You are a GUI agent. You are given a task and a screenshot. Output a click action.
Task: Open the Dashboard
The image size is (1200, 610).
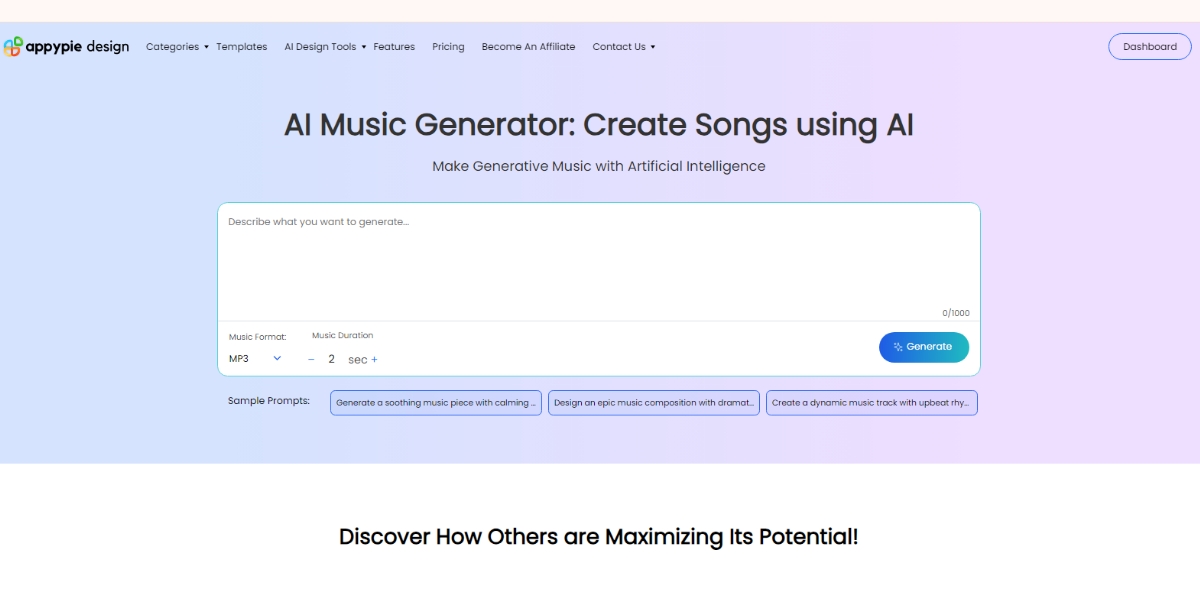1149,46
